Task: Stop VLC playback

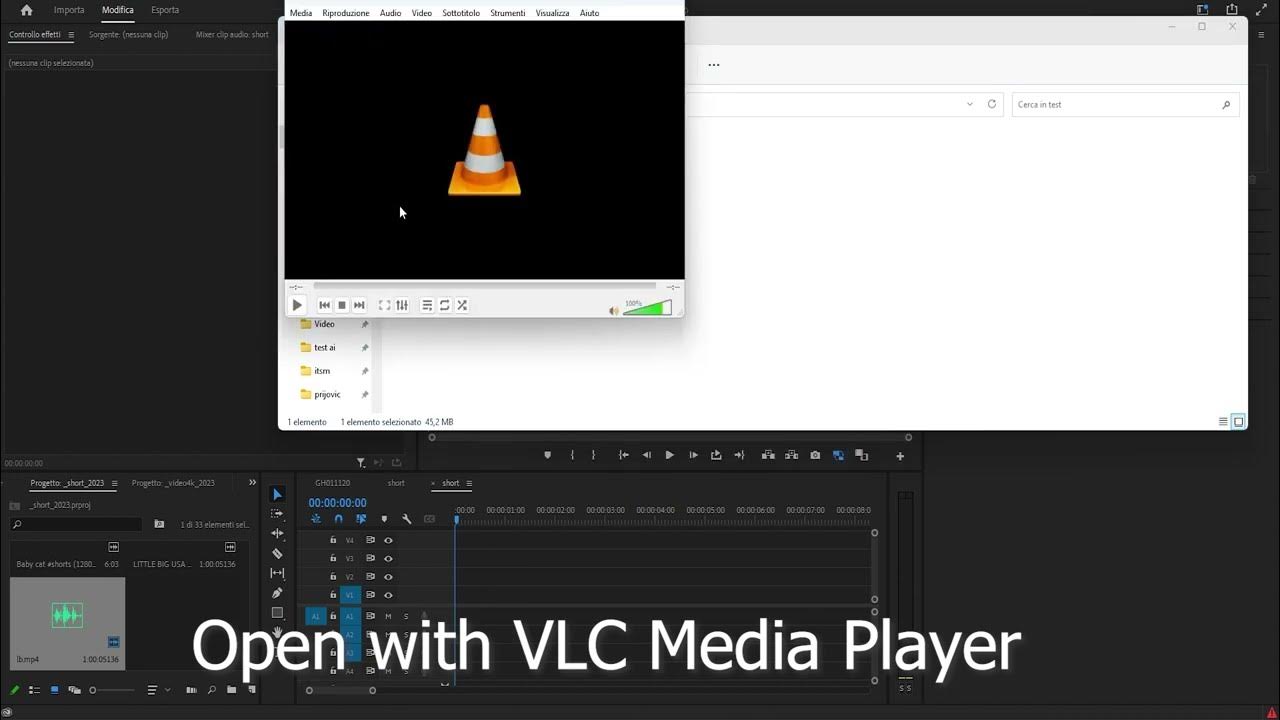Action: pyautogui.click(x=342, y=305)
